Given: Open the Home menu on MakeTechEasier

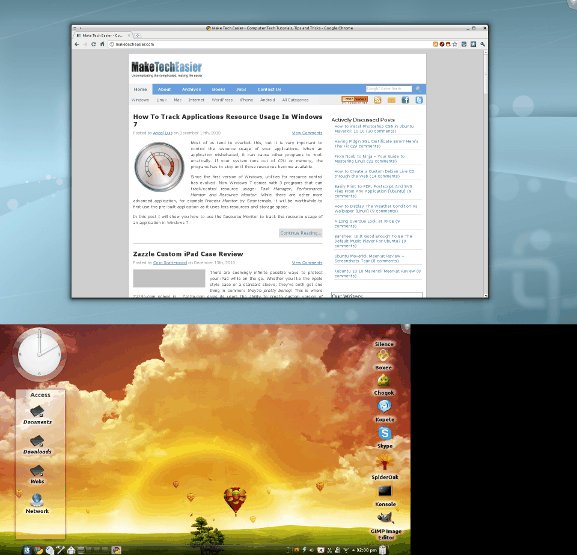Looking at the screenshot, I should (140, 89).
